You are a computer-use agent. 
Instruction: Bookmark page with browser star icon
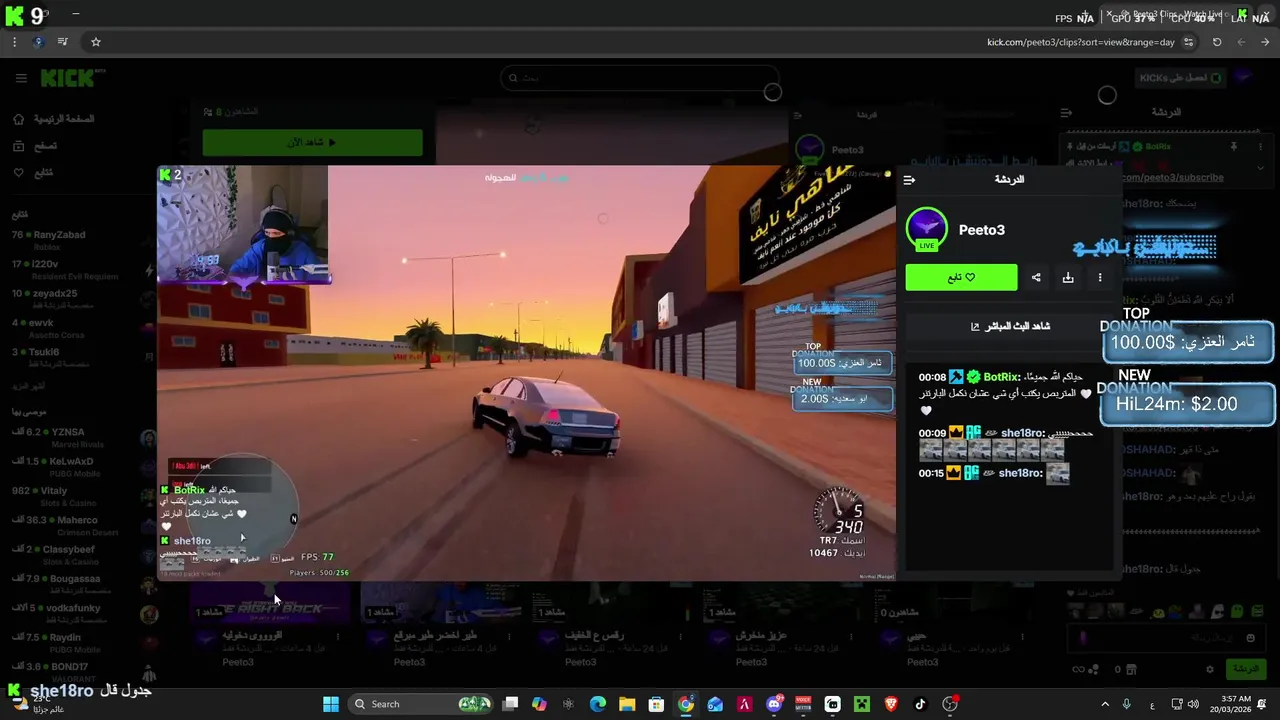[96, 42]
